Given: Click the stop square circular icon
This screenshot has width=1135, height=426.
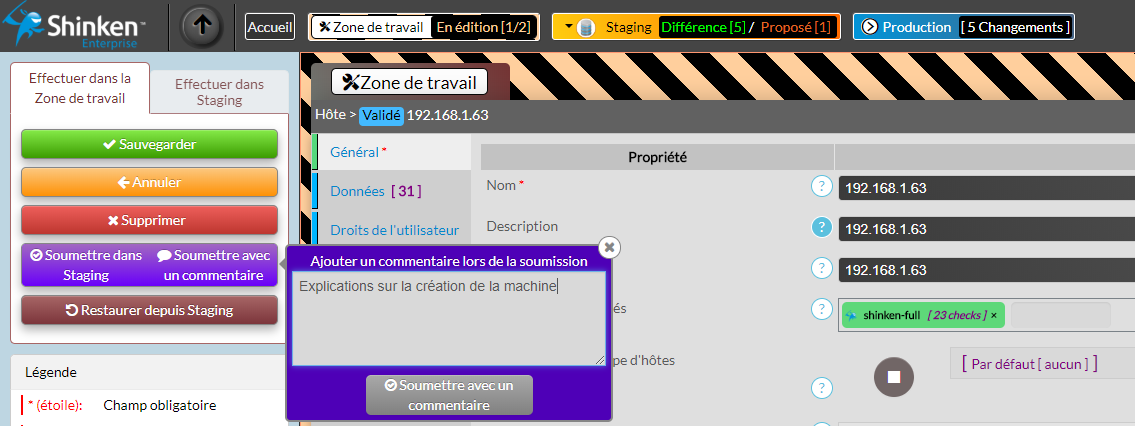Looking at the screenshot, I should coord(894,377).
